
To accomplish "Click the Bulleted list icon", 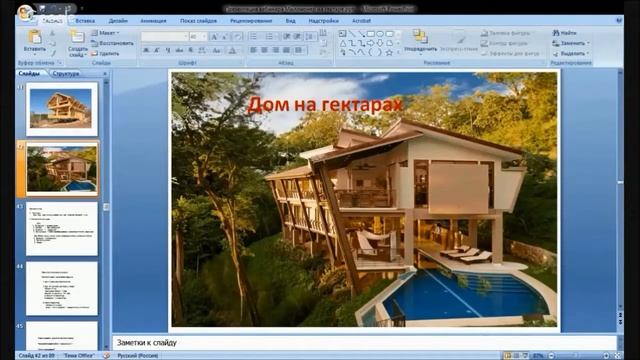I will tap(254, 37).
